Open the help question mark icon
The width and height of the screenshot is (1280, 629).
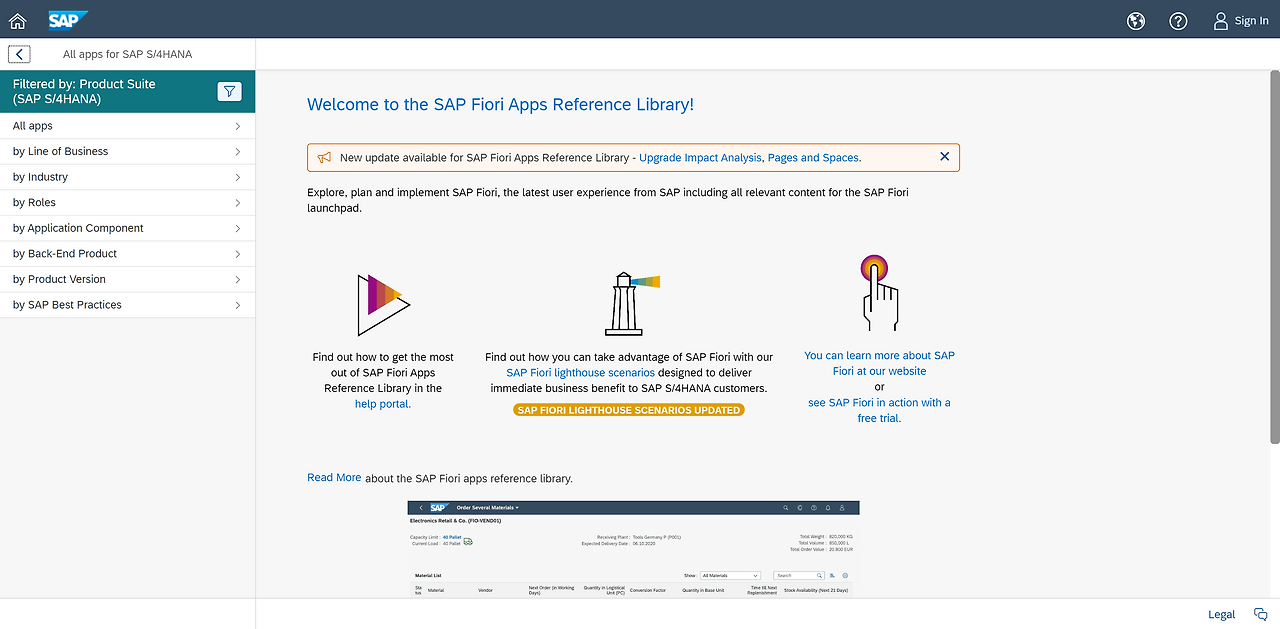[1178, 20]
